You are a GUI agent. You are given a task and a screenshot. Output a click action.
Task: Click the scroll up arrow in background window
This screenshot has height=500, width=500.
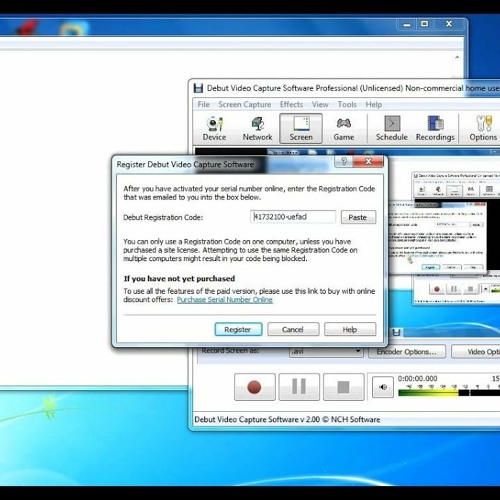click(x=457, y=57)
